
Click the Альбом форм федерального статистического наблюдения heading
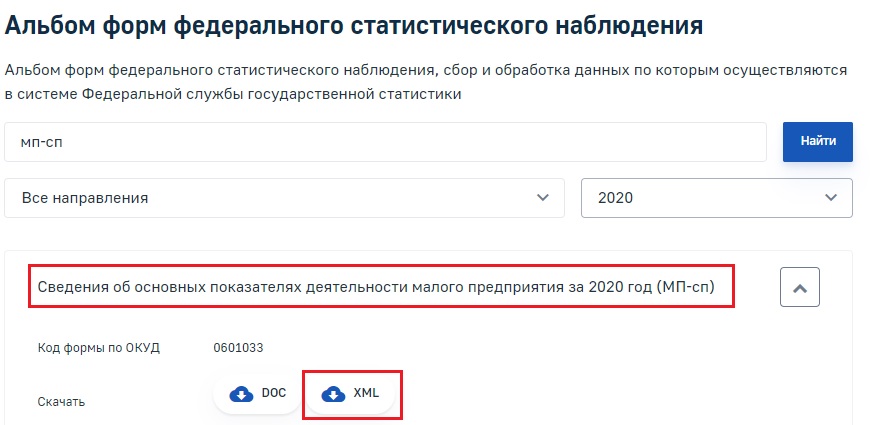[x=354, y=25]
